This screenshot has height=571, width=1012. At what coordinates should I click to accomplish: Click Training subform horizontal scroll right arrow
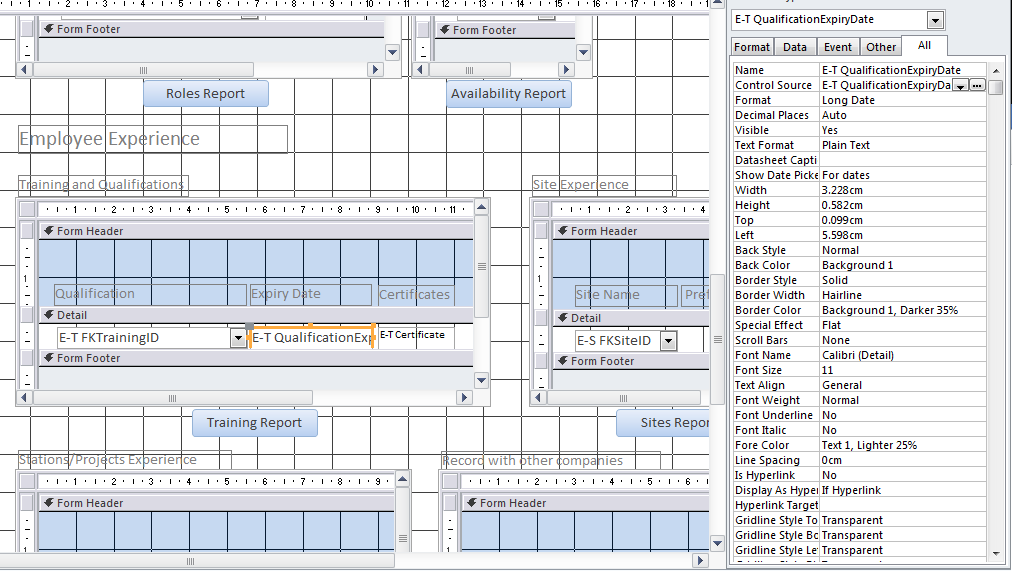pyautogui.click(x=464, y=397)
